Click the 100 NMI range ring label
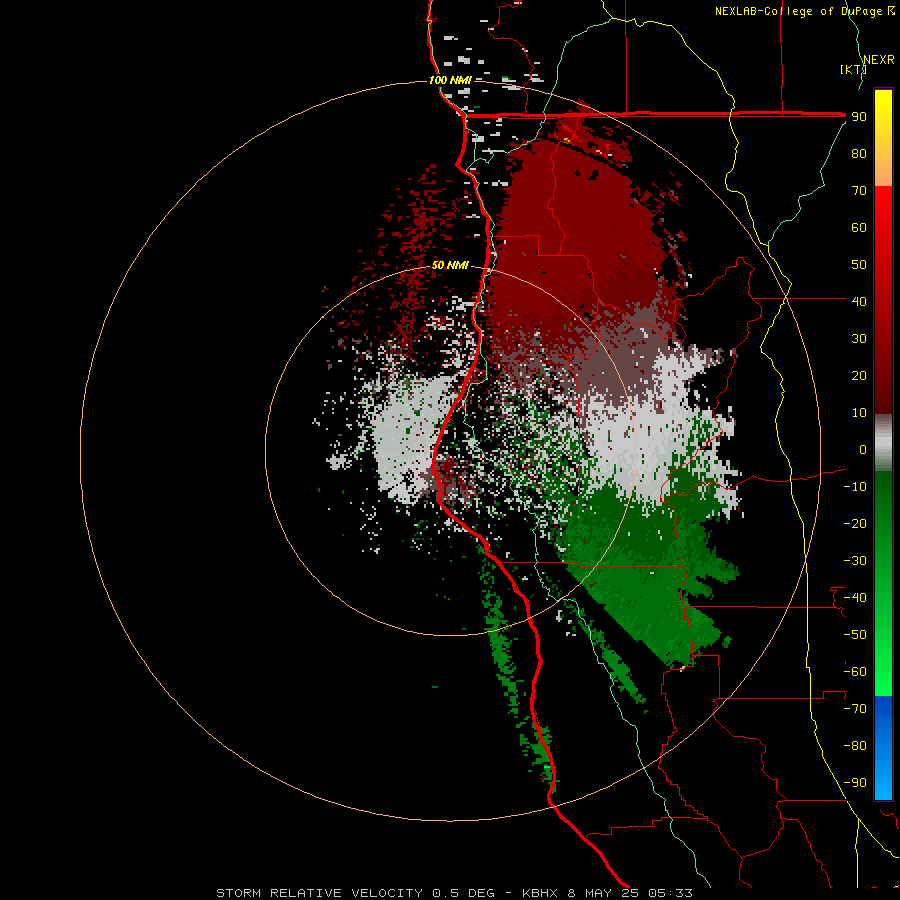 point(449,80)
